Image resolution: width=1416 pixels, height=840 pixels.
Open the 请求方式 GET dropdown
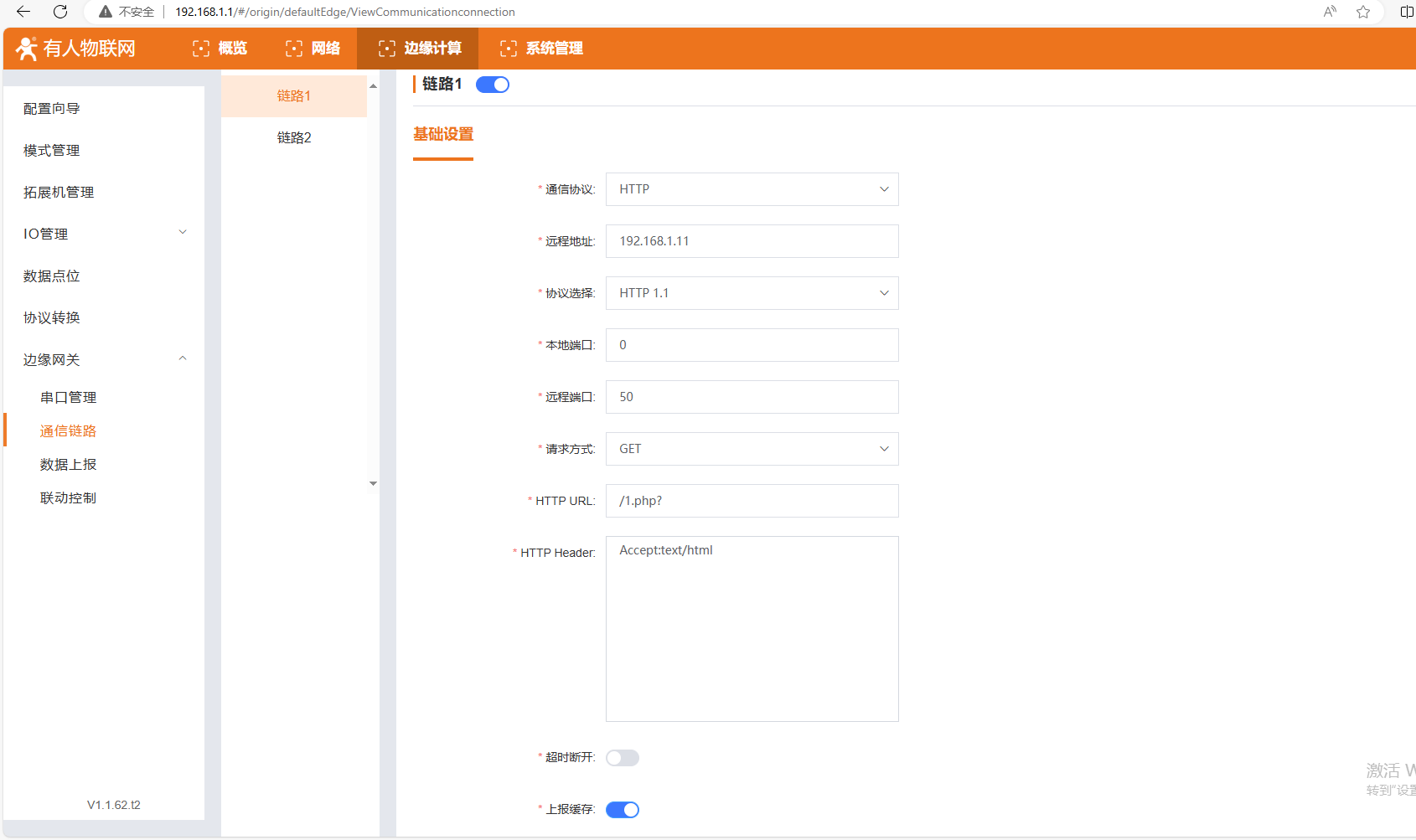(752, 449)
